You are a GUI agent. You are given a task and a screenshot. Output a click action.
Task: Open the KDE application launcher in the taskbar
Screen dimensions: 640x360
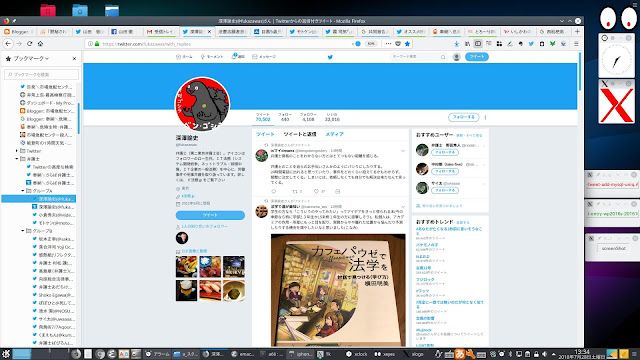(6, 354)
